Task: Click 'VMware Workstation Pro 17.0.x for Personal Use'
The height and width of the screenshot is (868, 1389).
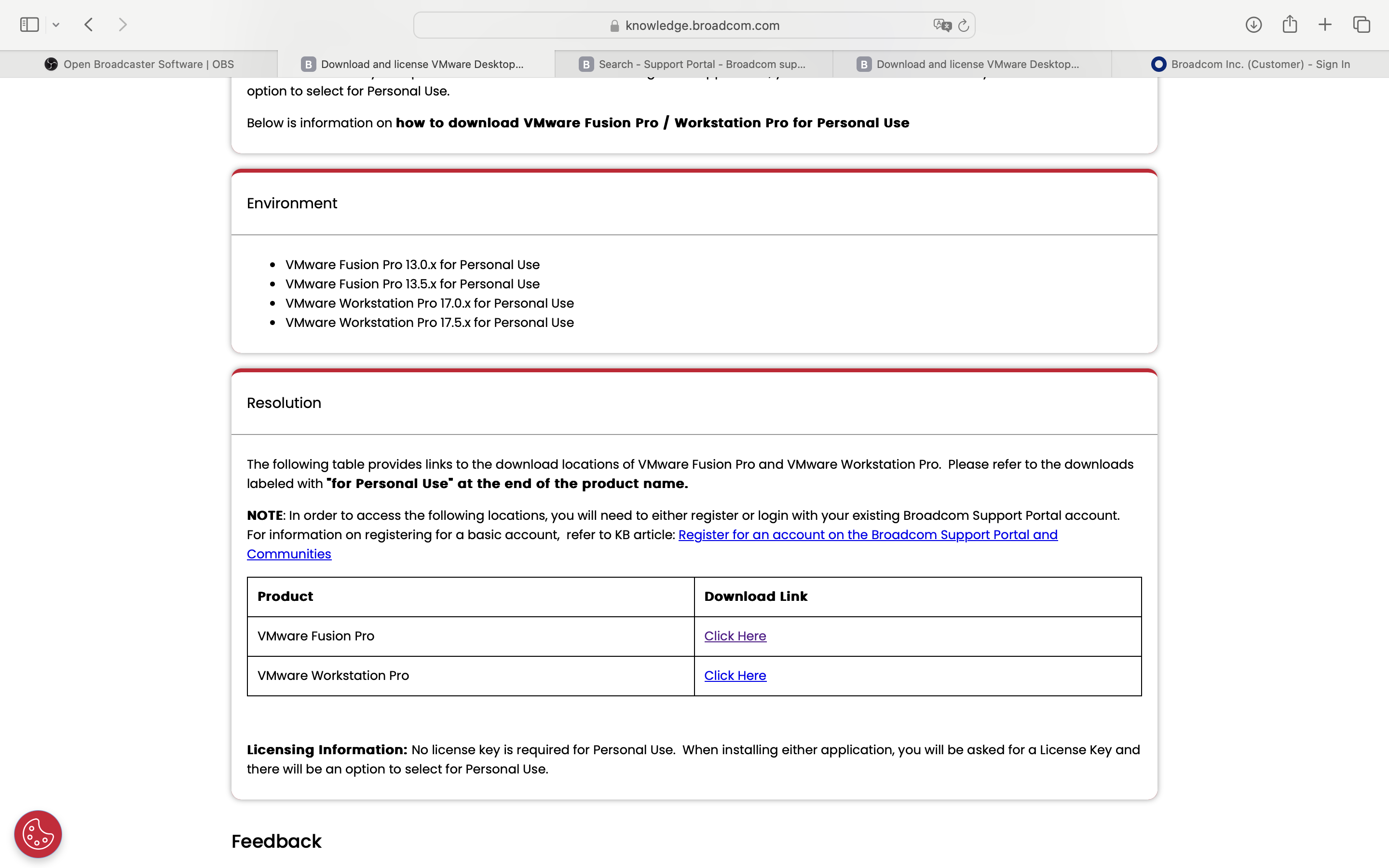Action: [x=430, y=303]
